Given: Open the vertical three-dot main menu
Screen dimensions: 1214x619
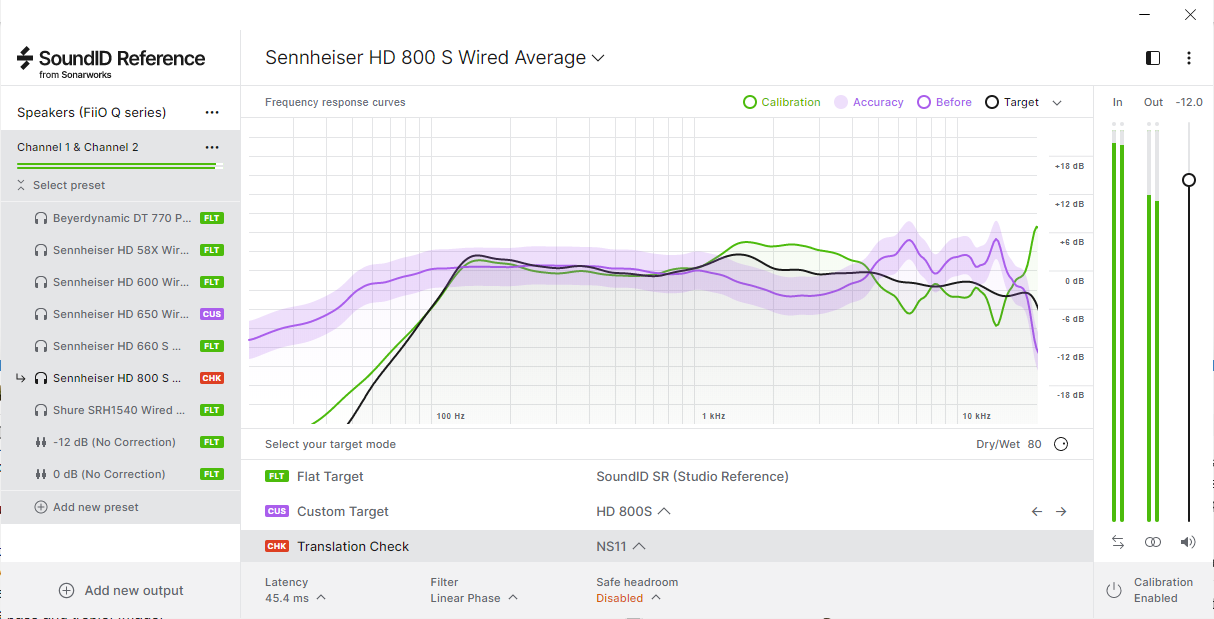Looking at the screenshot, I should click(x=1189, y=58).
